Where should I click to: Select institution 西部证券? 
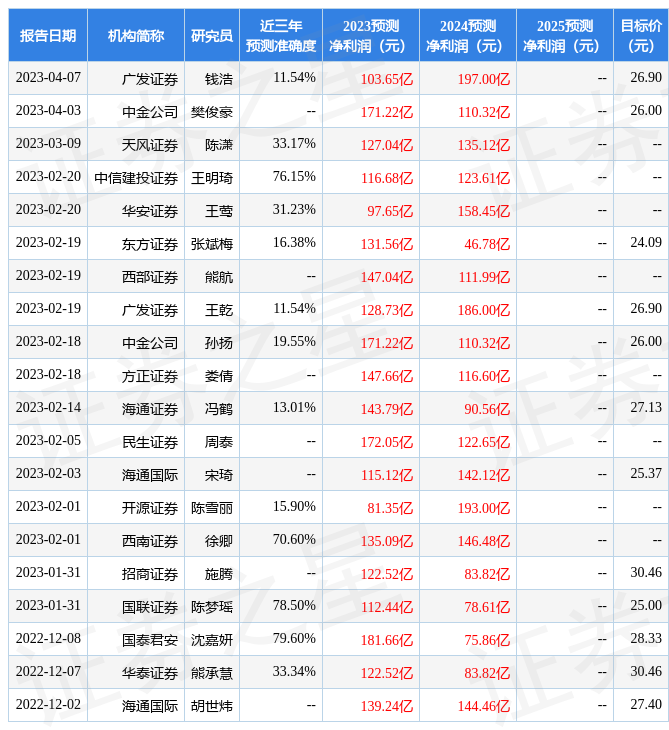click(150, 277)
